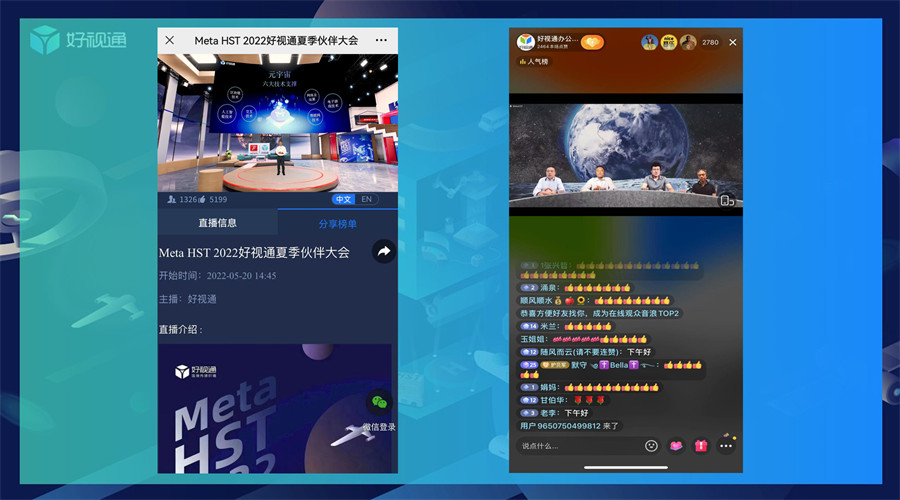Tap the round share arrow button

(x=383, y=251)
